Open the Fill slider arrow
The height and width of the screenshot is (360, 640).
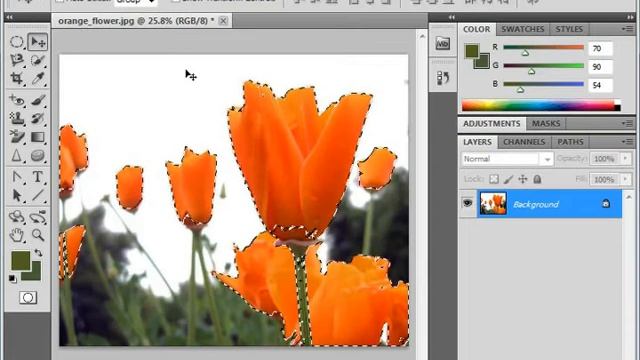625,179
